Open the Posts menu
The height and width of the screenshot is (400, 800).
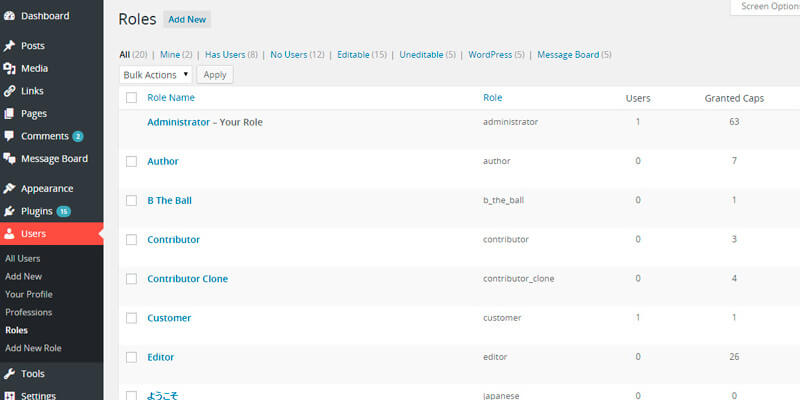click(33, 46)
